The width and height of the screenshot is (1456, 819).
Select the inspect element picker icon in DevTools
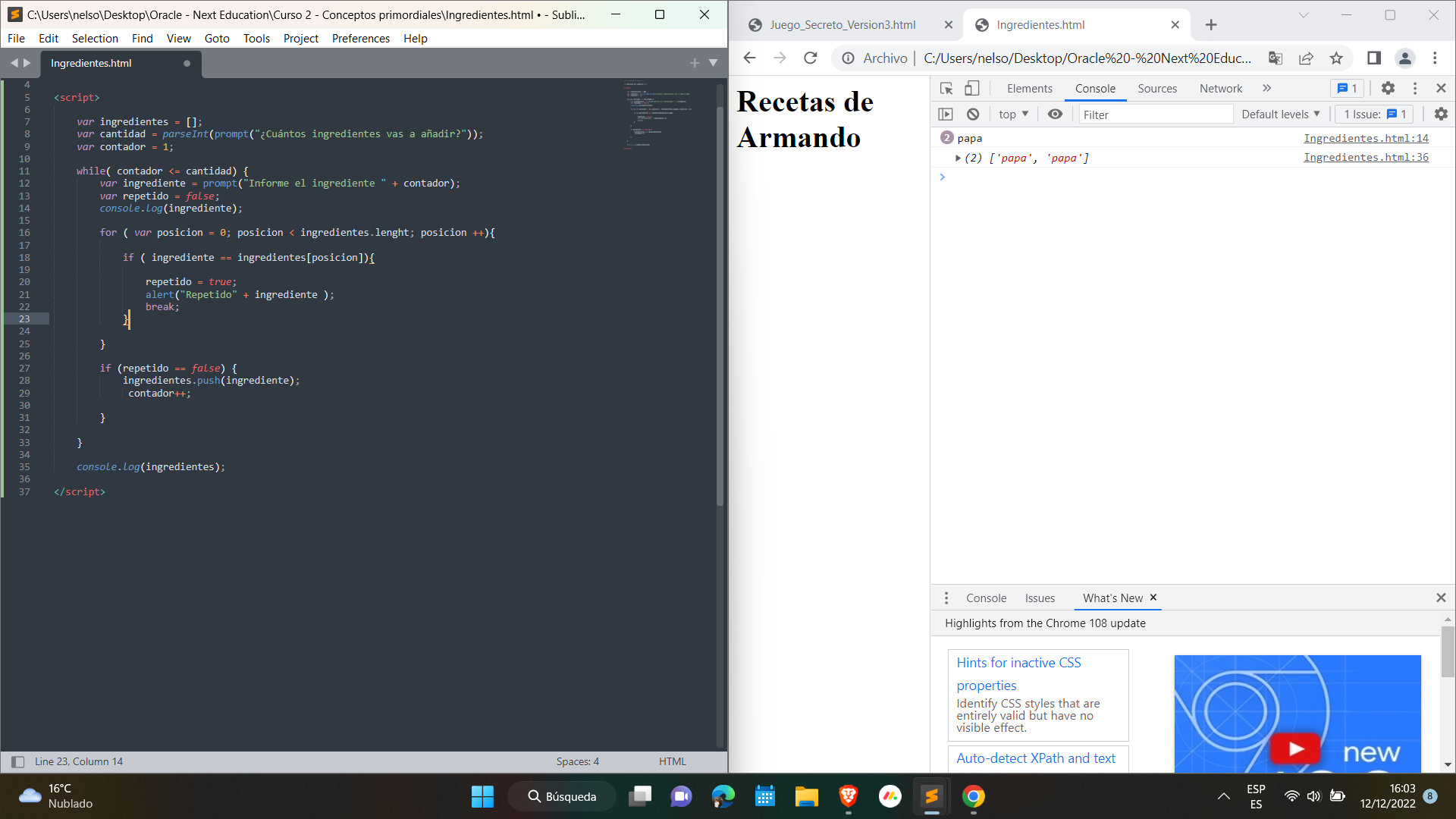946,89
